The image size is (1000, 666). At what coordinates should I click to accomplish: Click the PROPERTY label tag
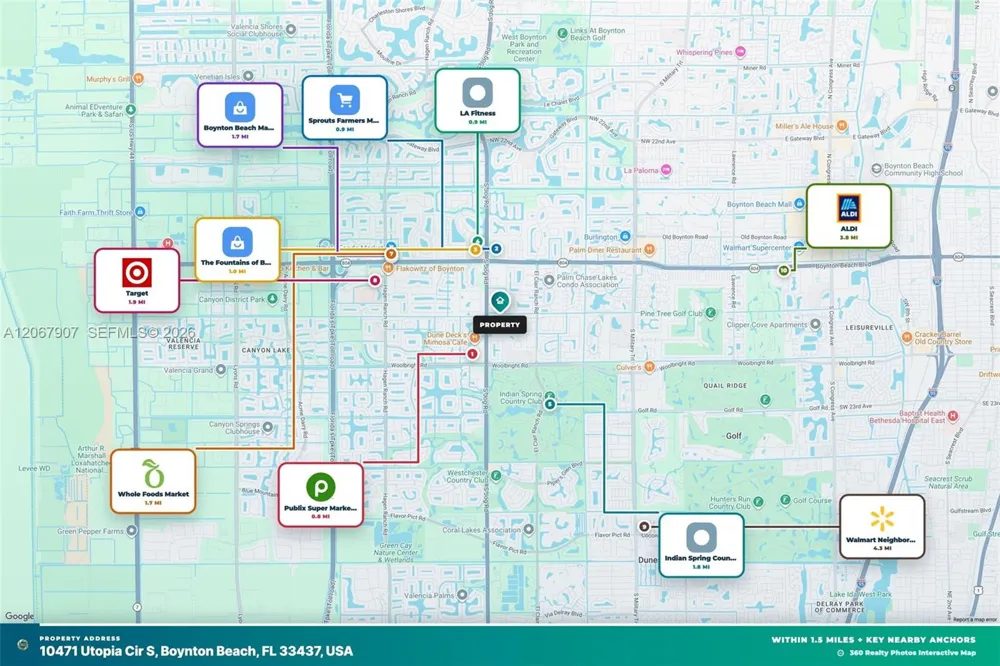tap(500, 325)
